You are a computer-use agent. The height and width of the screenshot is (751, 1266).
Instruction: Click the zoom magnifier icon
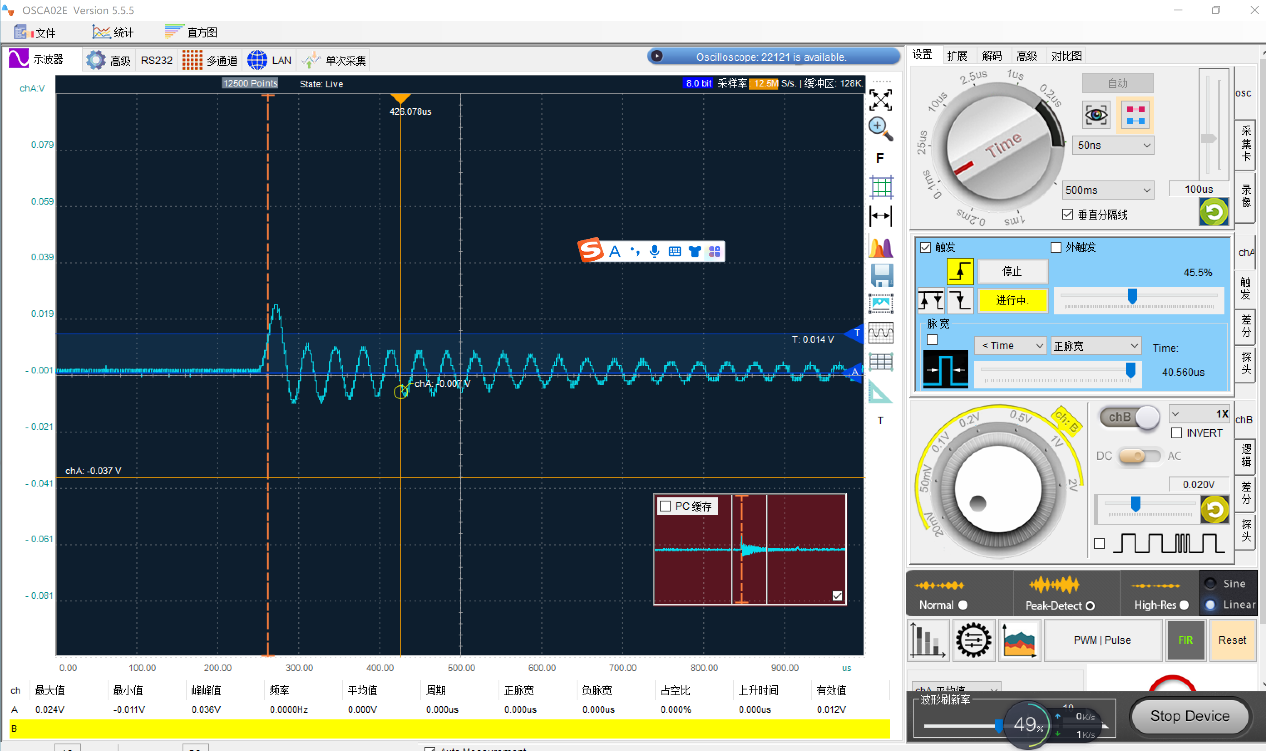tap(880, 128)
